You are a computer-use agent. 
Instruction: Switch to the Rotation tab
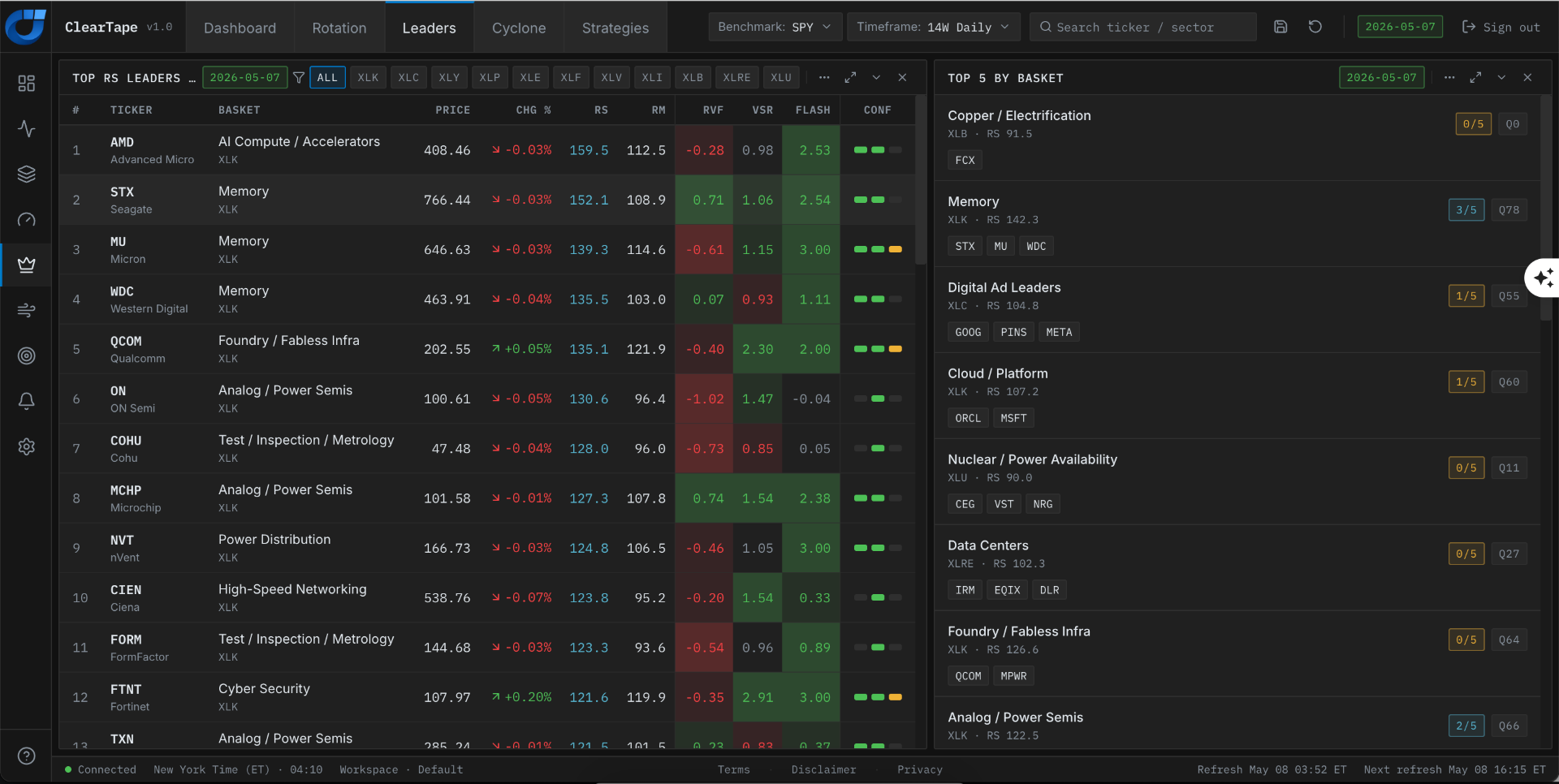[x=339, y=28]
